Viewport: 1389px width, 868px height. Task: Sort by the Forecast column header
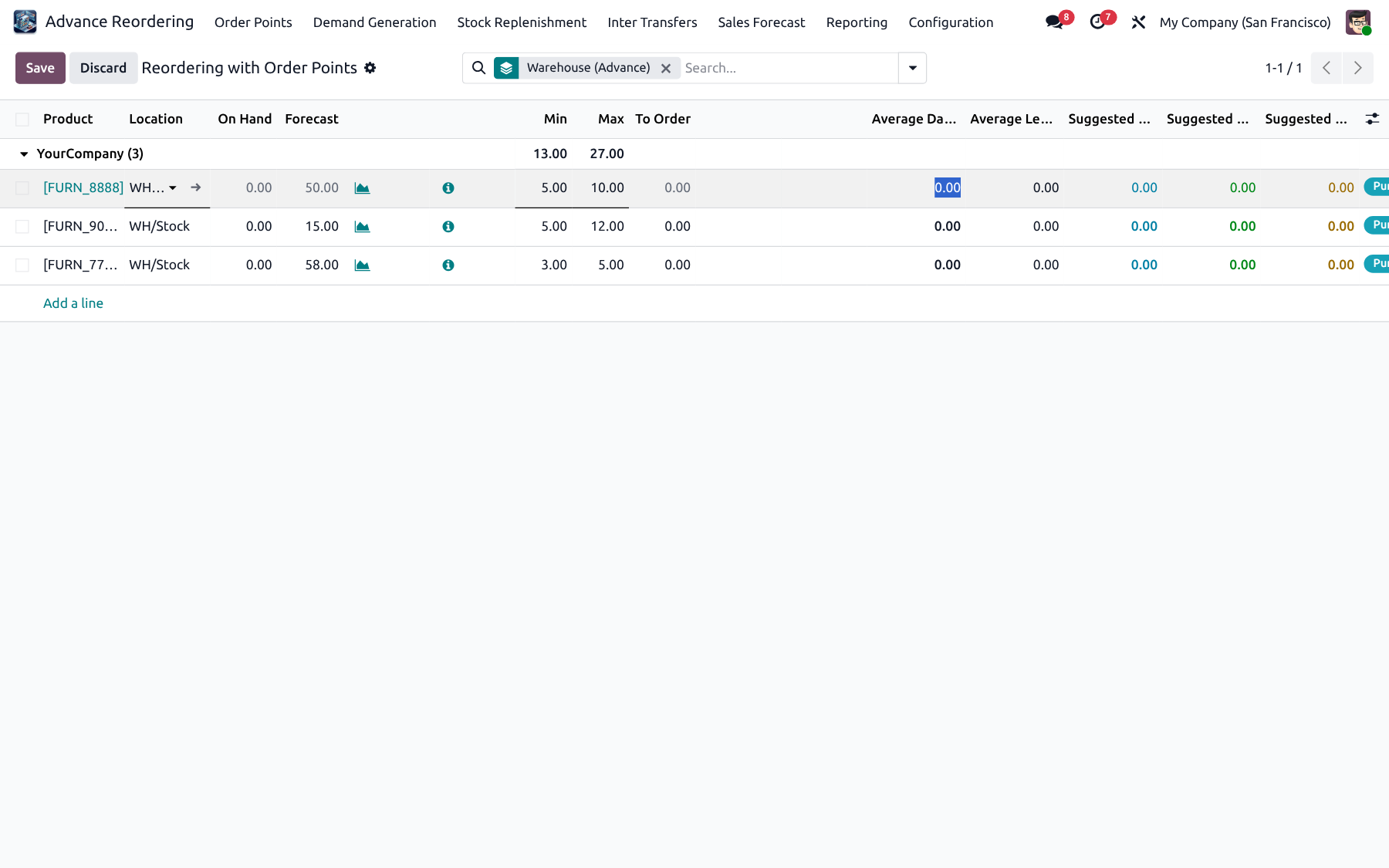[312, 119]
